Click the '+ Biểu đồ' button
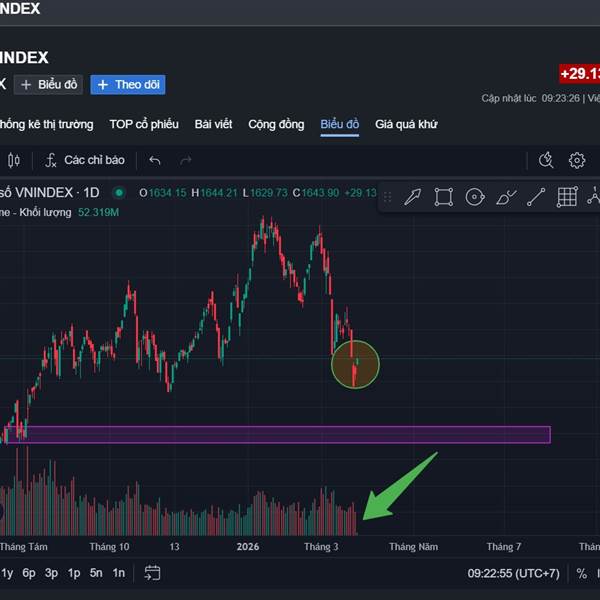This screenshot has width=600, height=600. (x=49, y=85)
